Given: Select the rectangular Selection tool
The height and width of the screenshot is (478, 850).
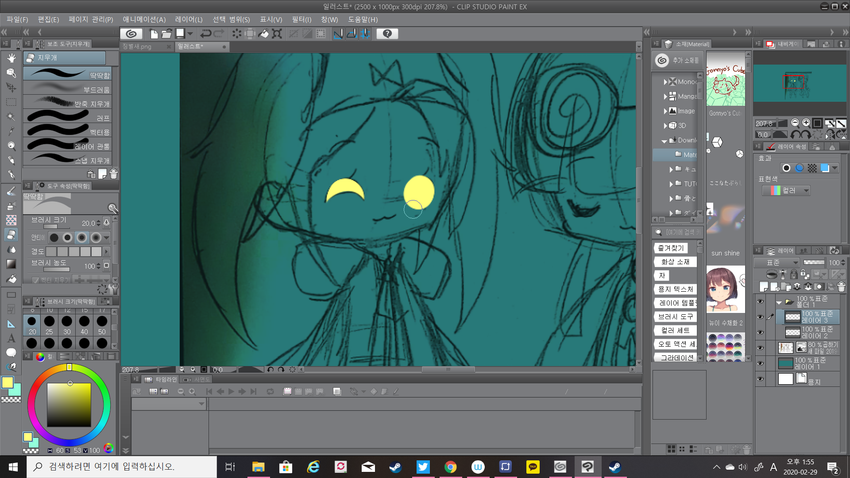Looking at the screenshot, I should point(11,102).
